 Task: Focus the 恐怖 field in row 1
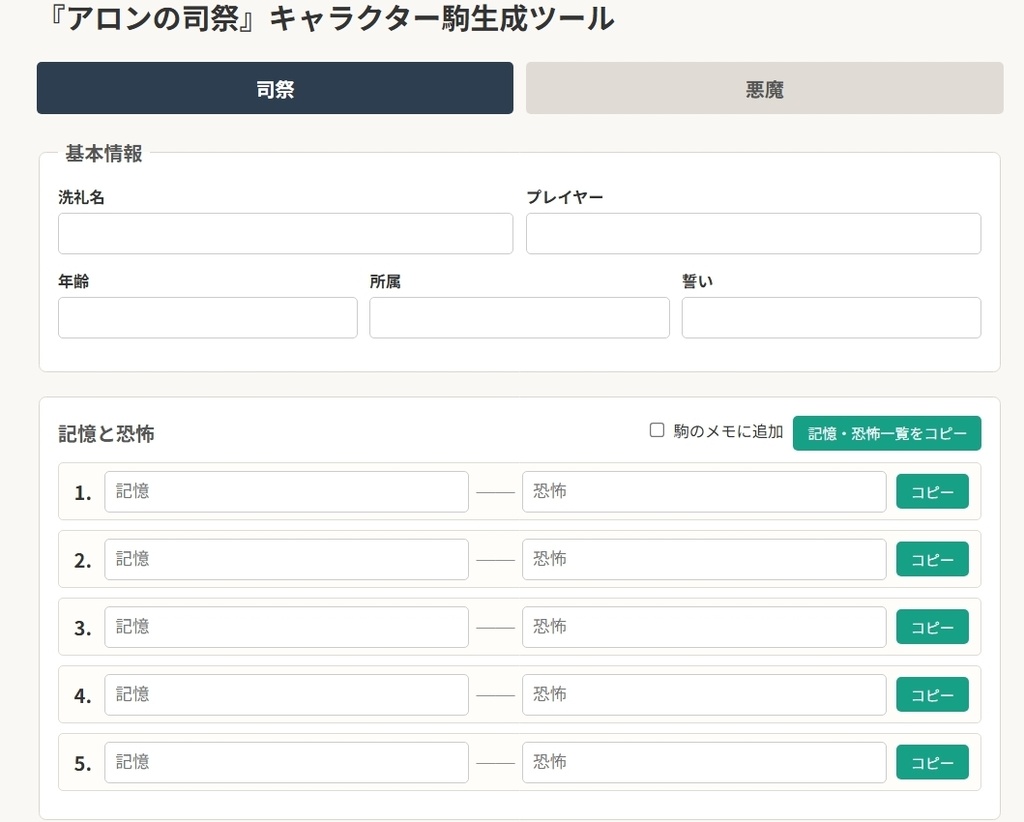tap(704, 492)
